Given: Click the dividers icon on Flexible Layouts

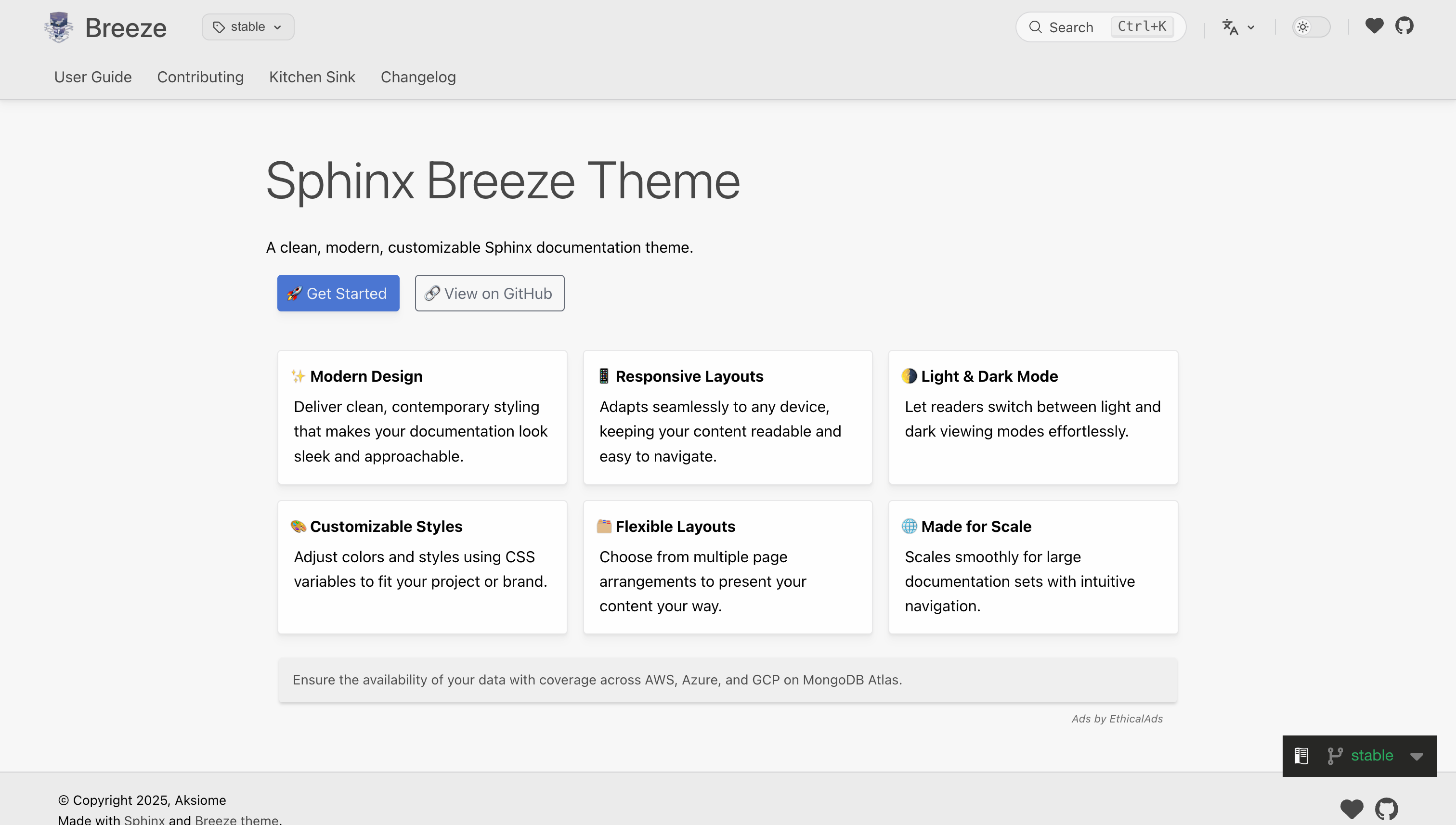Looking at the screenshot, I should click(x=604, y=527).
